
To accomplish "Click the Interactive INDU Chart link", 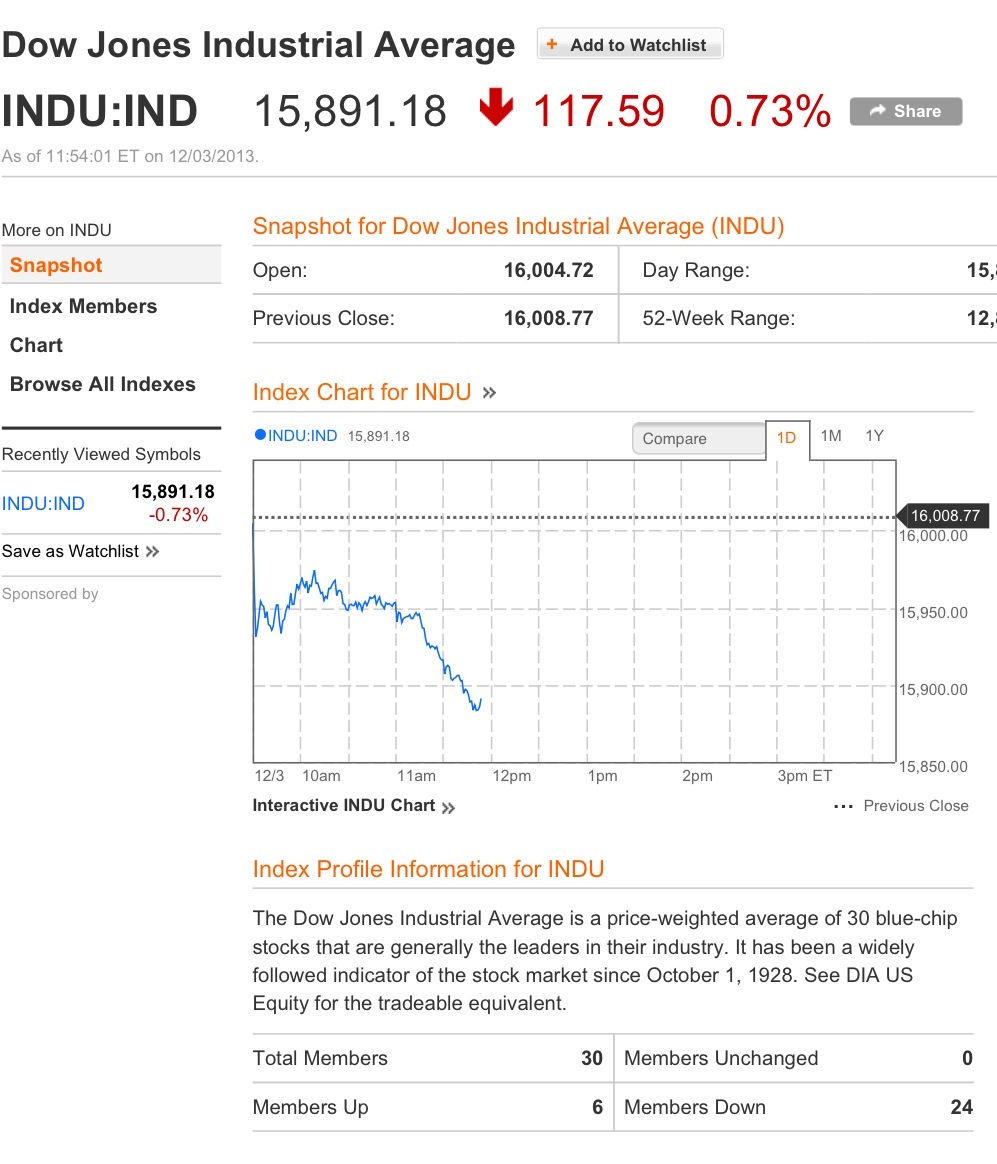I will pyautogui.click(x=344, y=805).
